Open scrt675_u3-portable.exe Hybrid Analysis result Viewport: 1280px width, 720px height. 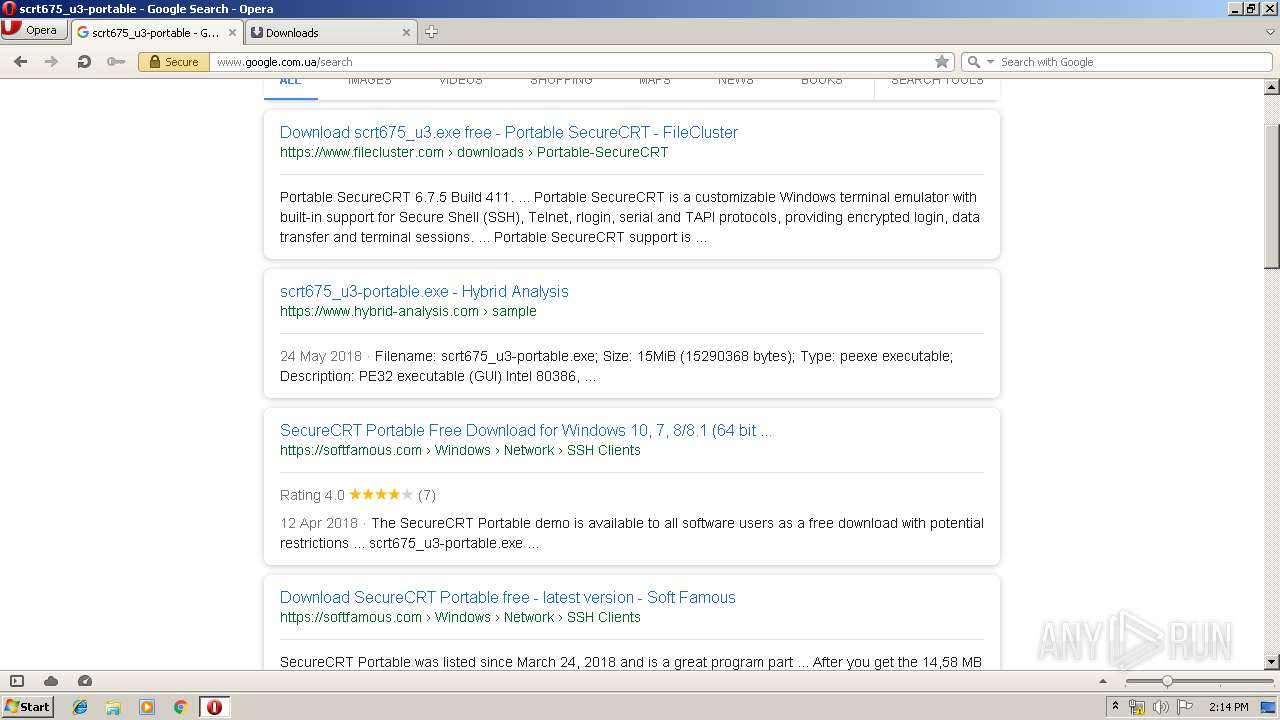click(424, 291)
